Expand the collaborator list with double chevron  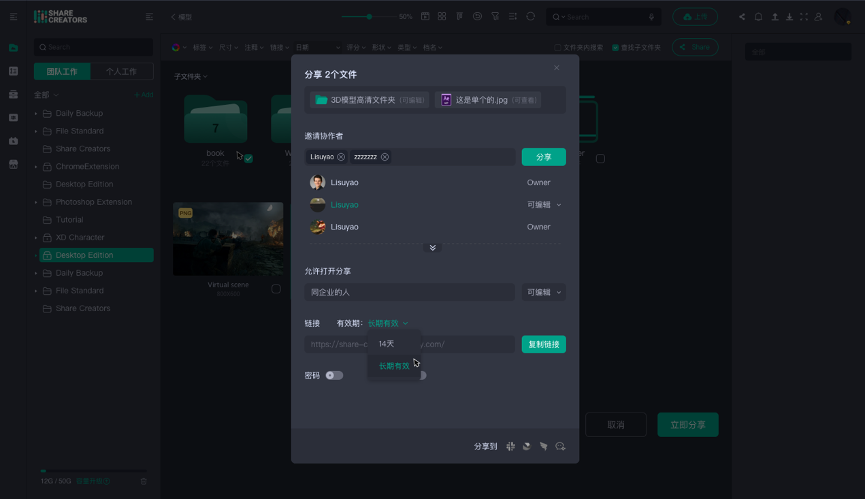[432, 247]
